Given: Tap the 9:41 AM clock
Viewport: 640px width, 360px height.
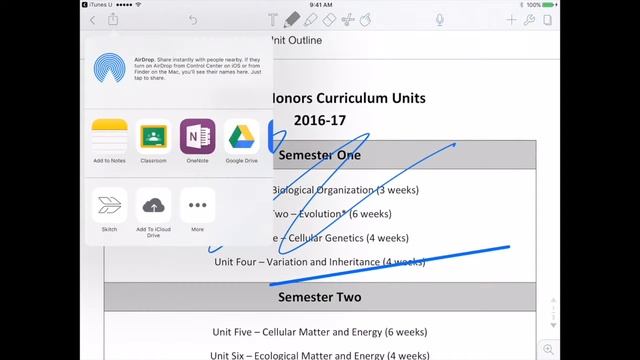Looking at the screenshot, I should pyautogui.click(x=321, y=4).
